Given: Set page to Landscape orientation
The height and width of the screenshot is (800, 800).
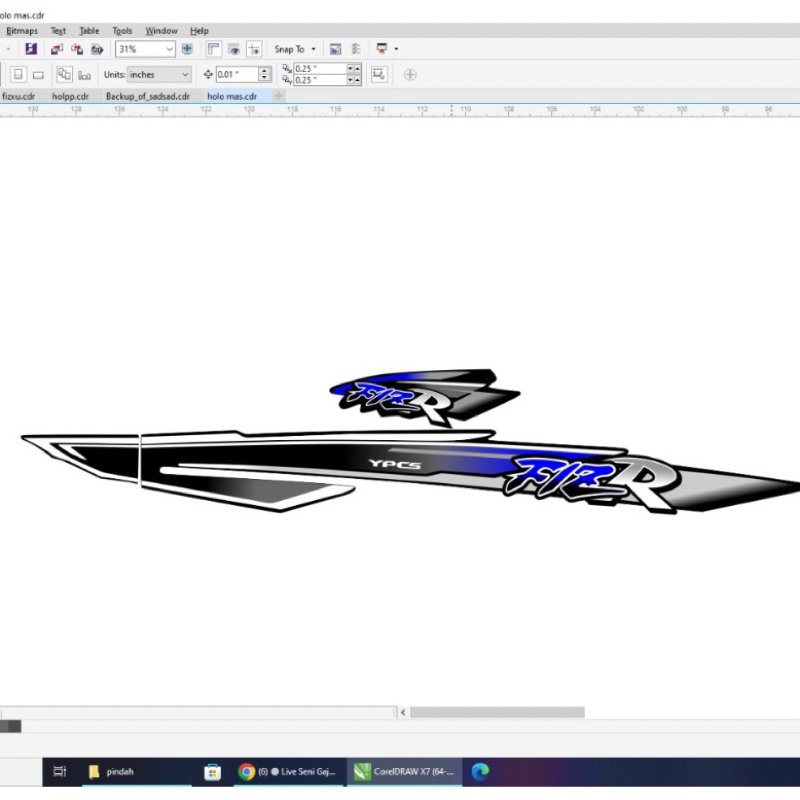Looking at the screenshot, I should point(38,75).
